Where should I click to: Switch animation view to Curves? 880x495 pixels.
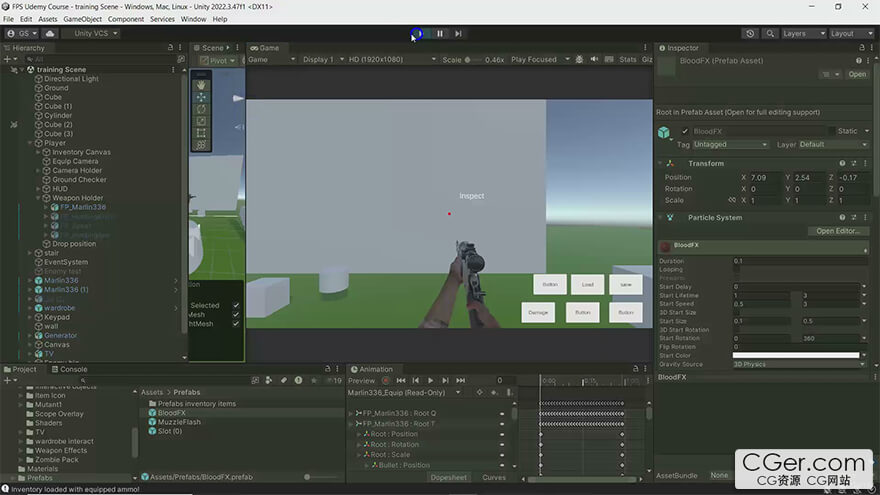pyautogui.click(x=494, y=477)
